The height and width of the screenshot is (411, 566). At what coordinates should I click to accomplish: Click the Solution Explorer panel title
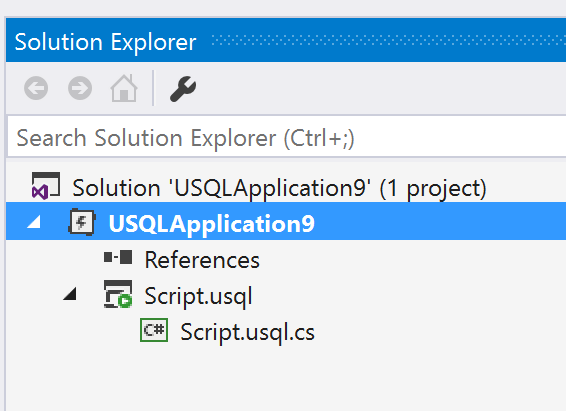pyautogui.click(x=105, y=42)
